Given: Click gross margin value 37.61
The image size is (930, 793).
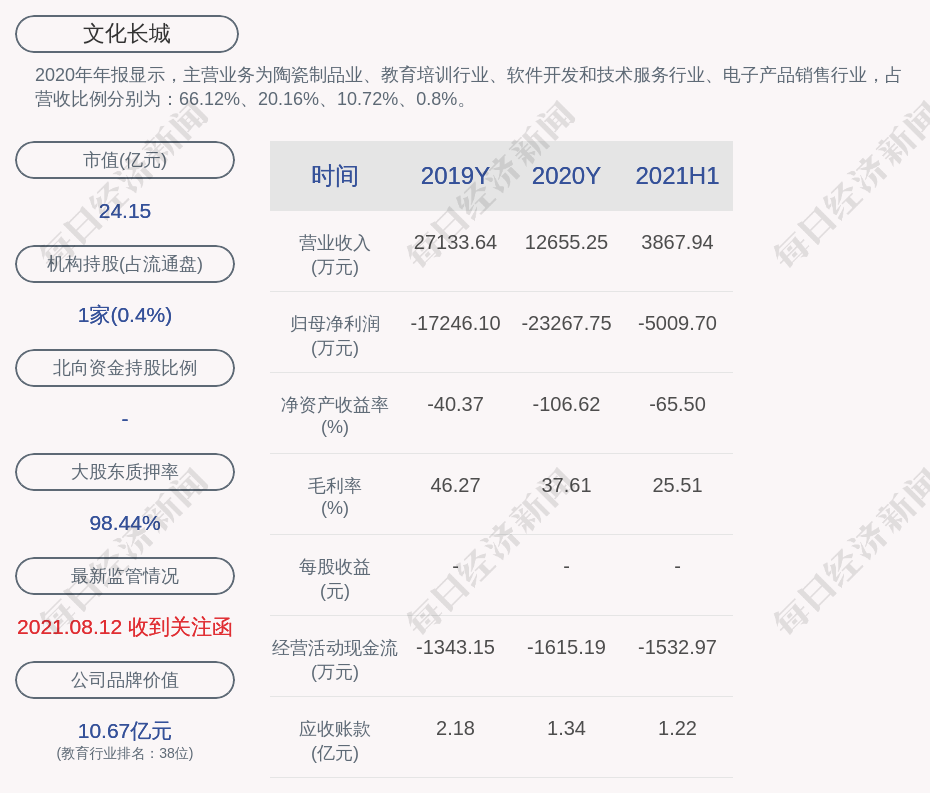Looking at the screenshot, I should point(566,485).
